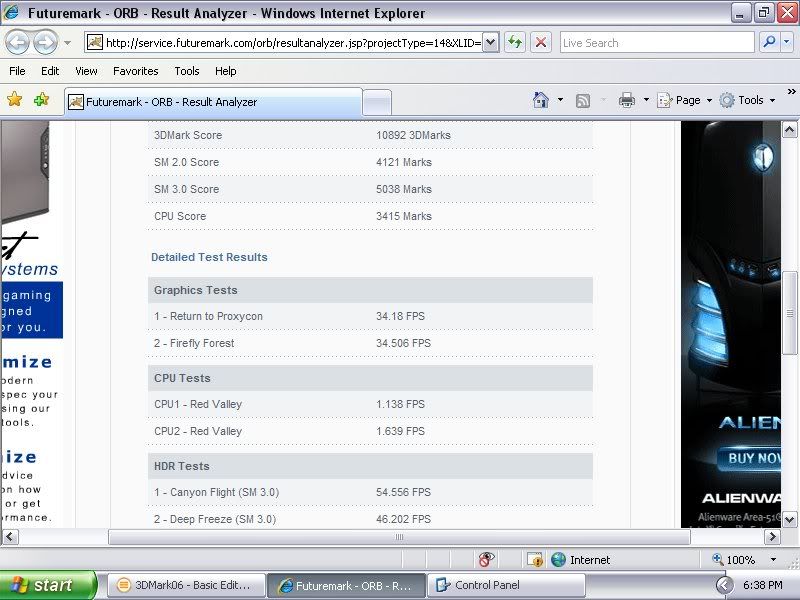Click the vertical scrollbar thumb
800x600 pixels.
pos(789,313)
